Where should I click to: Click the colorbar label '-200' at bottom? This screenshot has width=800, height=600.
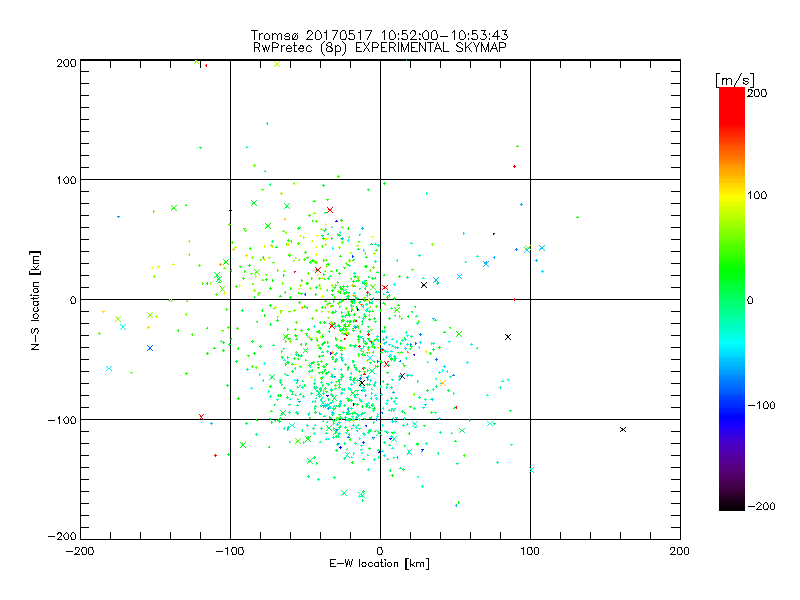[761, 506]
